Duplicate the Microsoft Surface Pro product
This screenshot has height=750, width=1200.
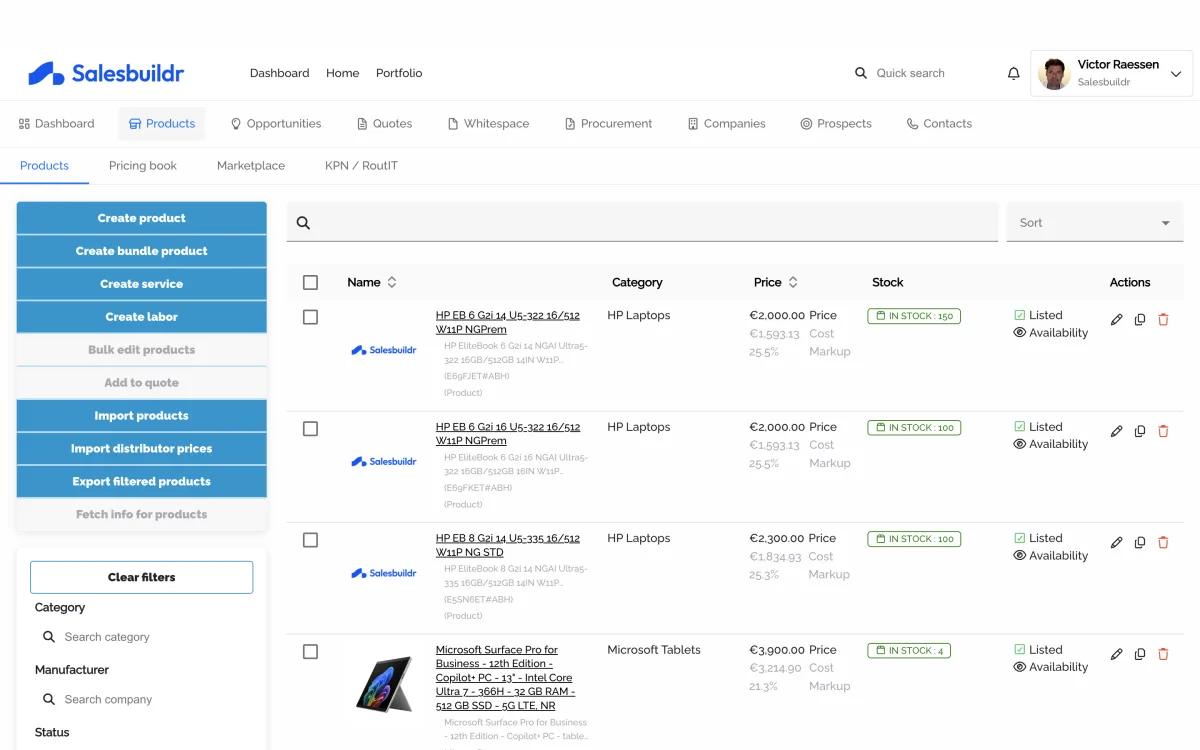[1140, 654]
